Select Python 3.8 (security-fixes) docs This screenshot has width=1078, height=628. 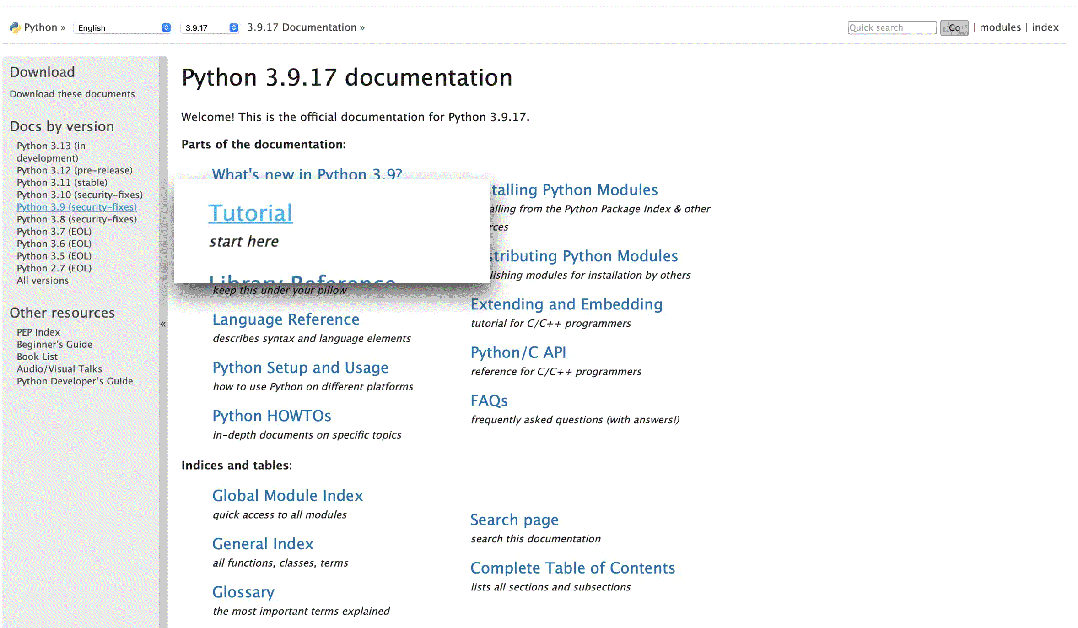[76, 219]
